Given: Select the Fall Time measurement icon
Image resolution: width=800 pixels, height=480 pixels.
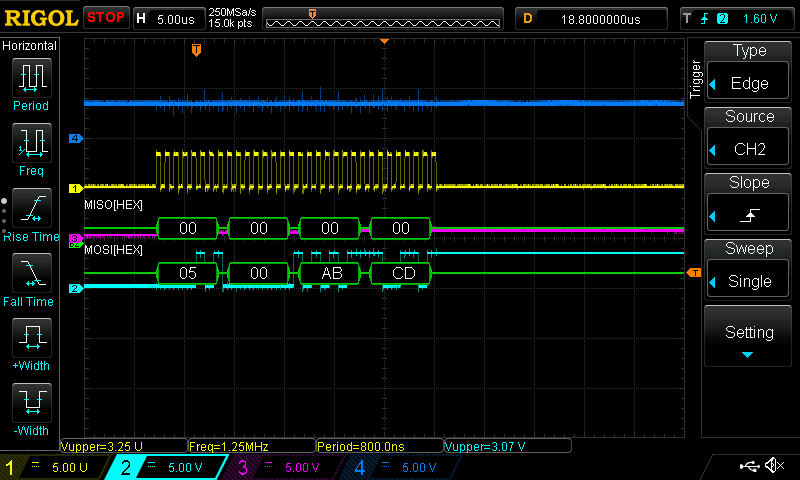Looking at the screenshot, I should point(32,272).
